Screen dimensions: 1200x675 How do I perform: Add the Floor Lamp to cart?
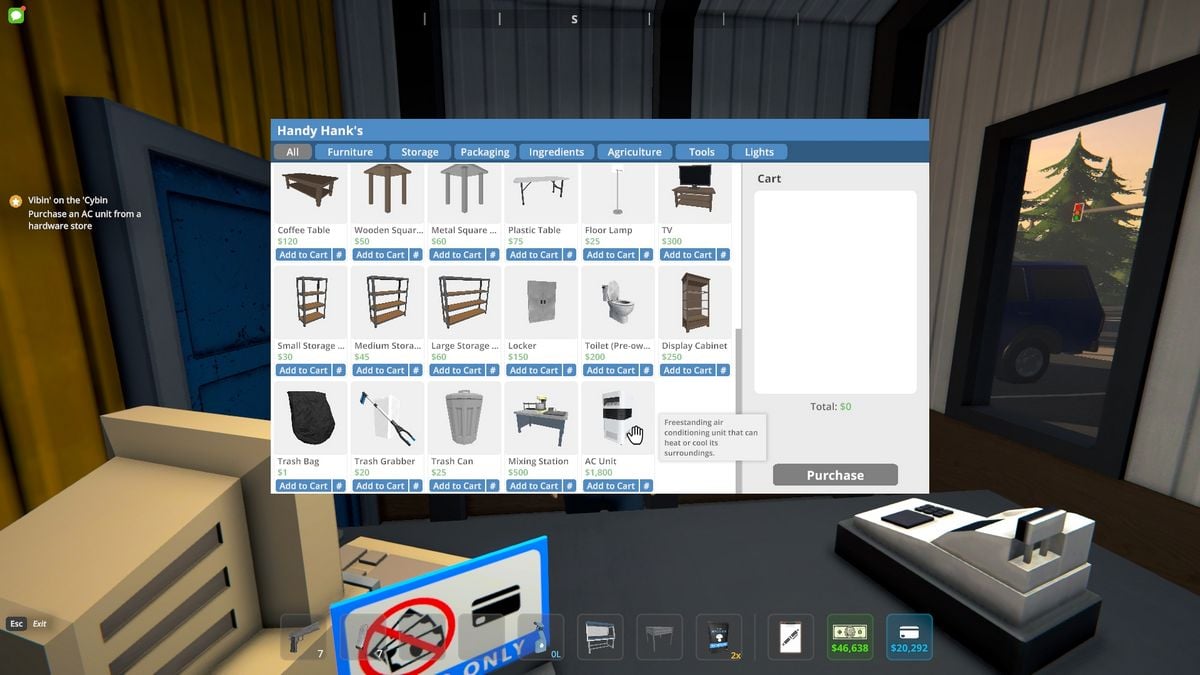click(x=611, y=255)
